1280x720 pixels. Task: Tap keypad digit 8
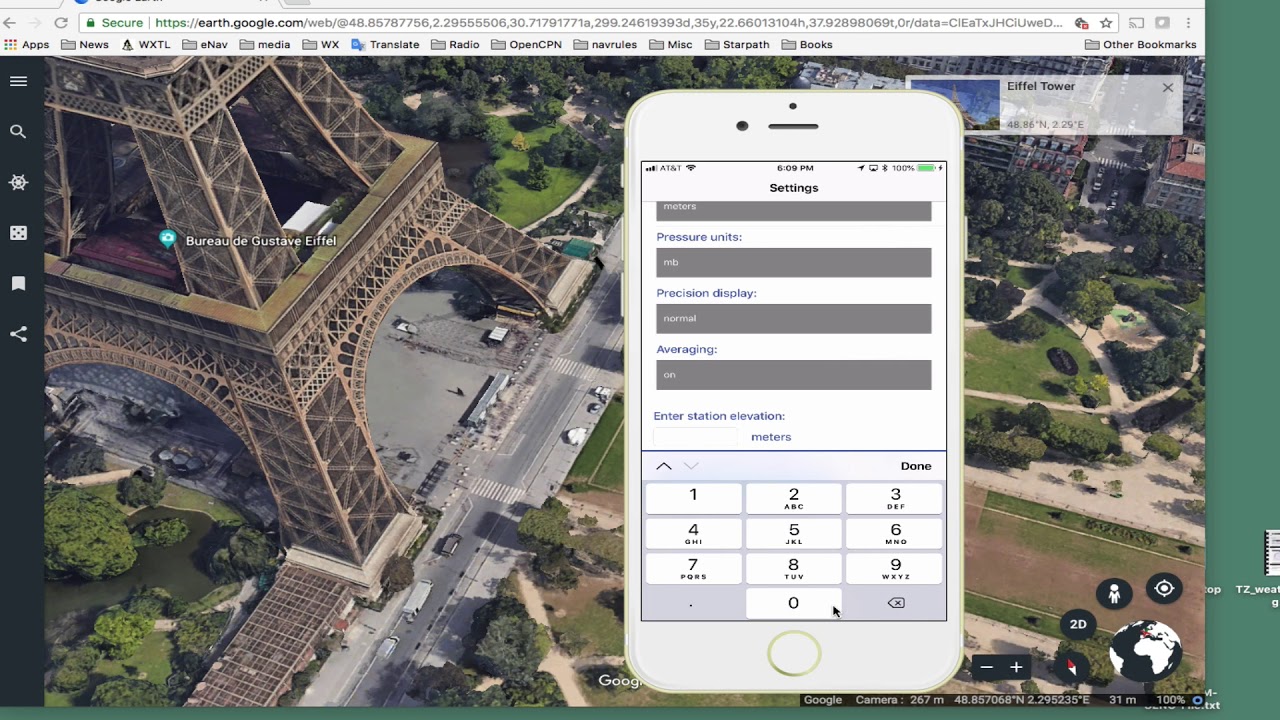(793, 568)
